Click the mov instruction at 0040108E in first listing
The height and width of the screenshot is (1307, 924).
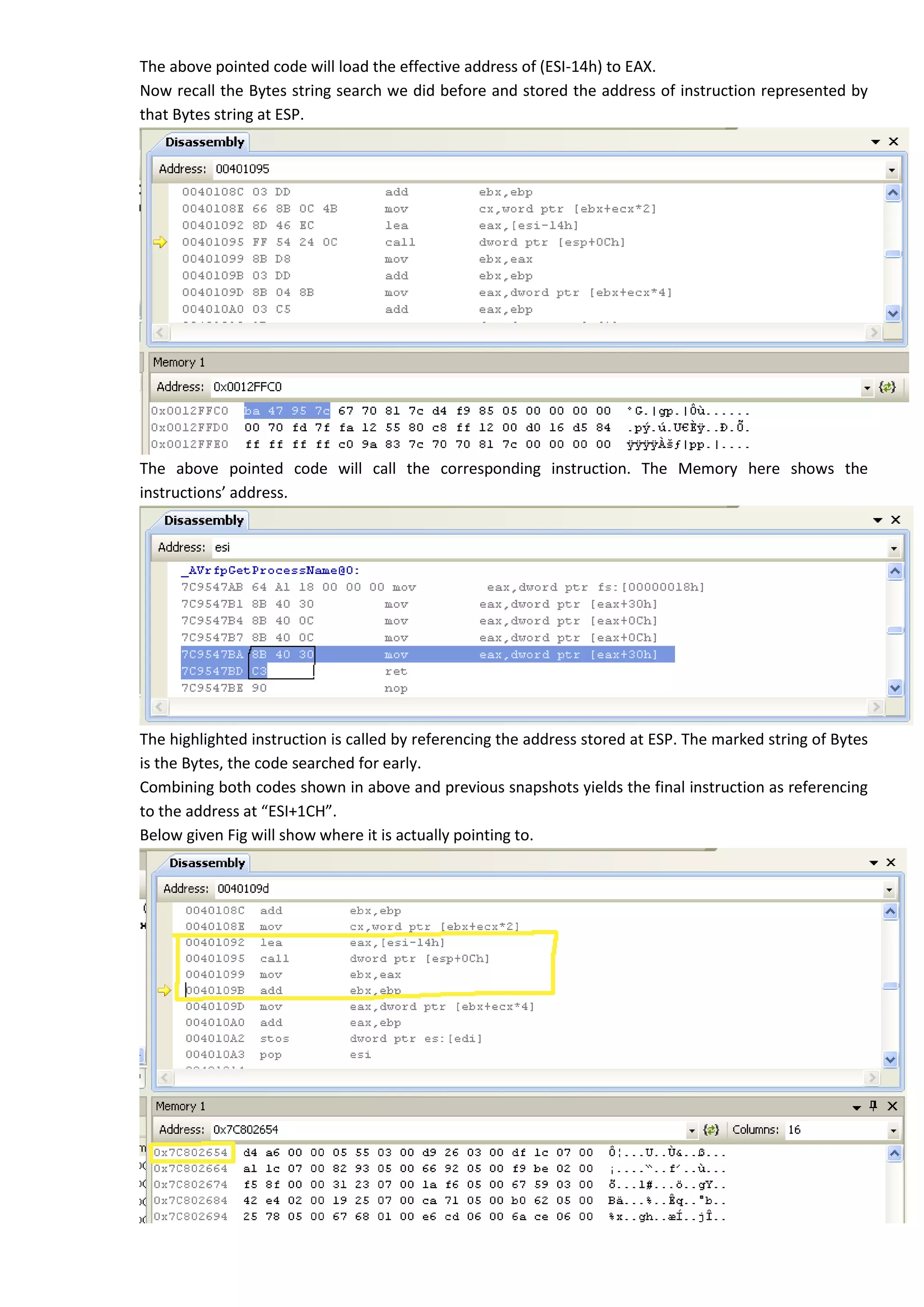coord(419,209)
